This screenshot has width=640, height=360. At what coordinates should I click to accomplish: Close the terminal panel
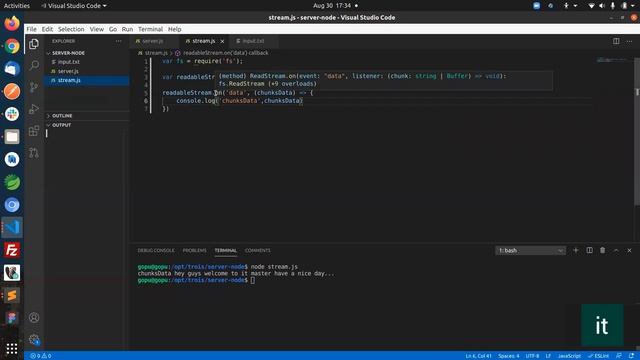click(629, 250)
